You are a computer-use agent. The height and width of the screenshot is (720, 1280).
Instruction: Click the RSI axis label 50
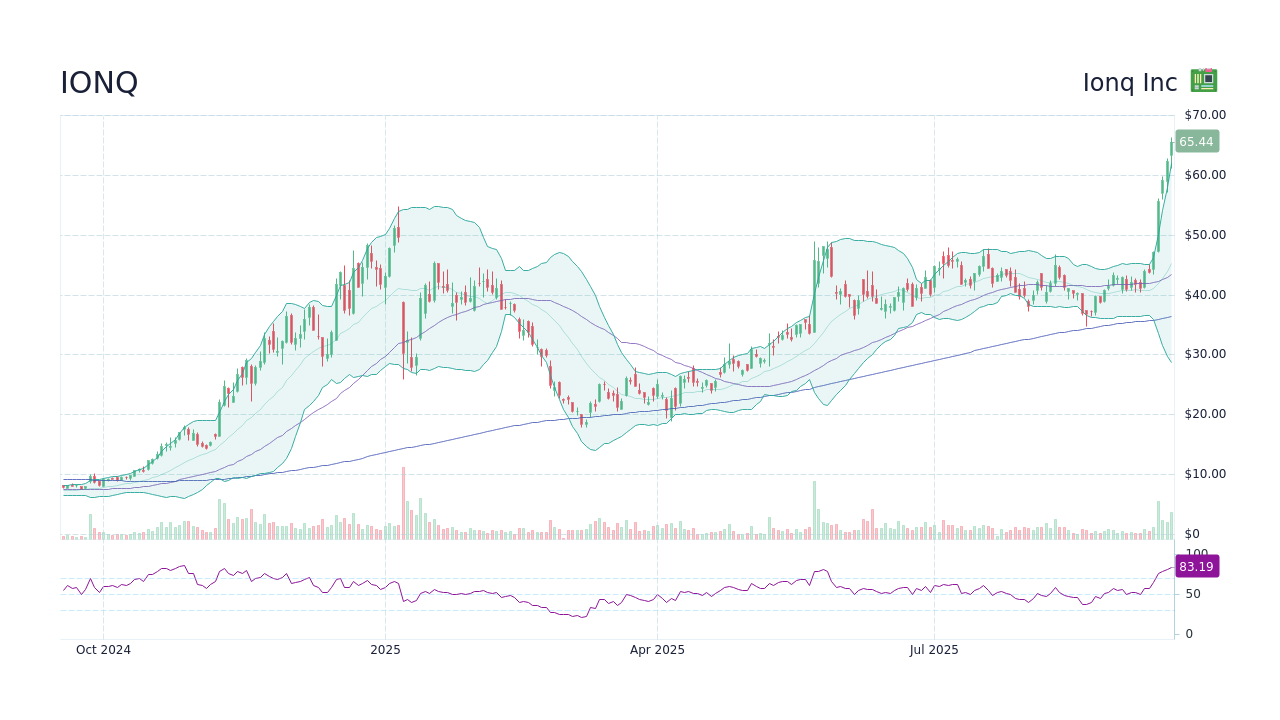[x=1194, y=594]
